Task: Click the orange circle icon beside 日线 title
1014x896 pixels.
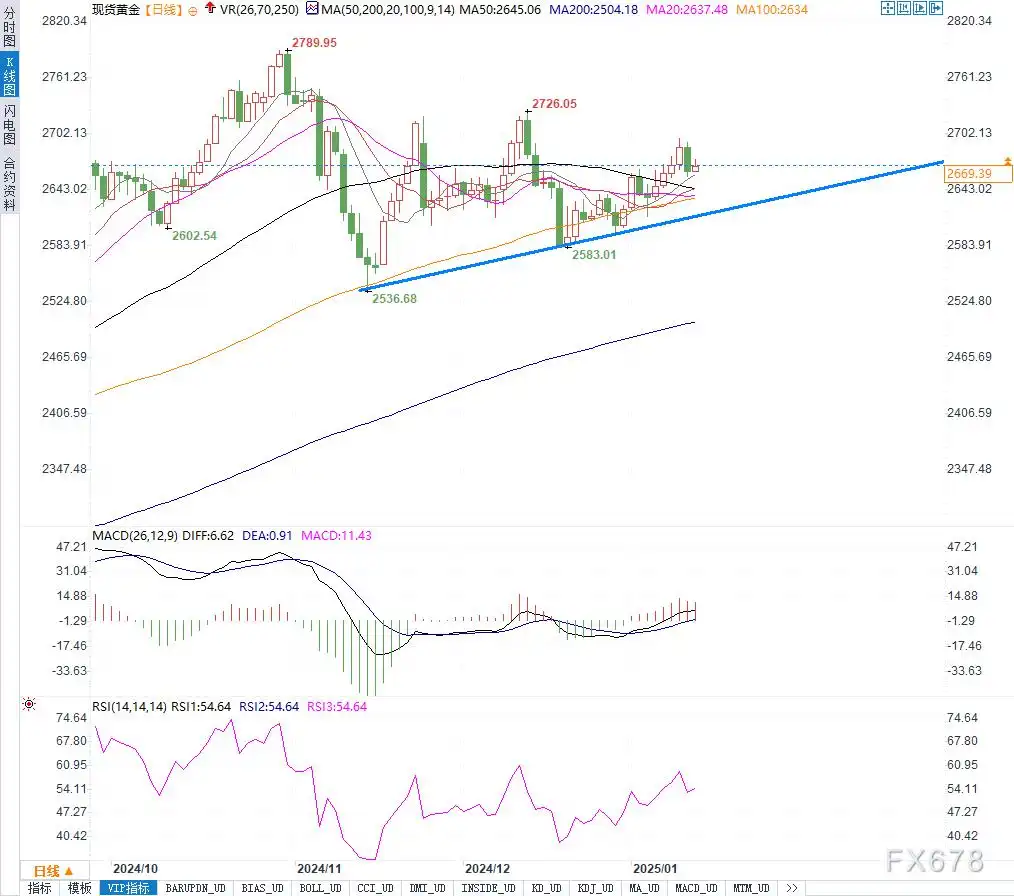Action: (193, 11)
